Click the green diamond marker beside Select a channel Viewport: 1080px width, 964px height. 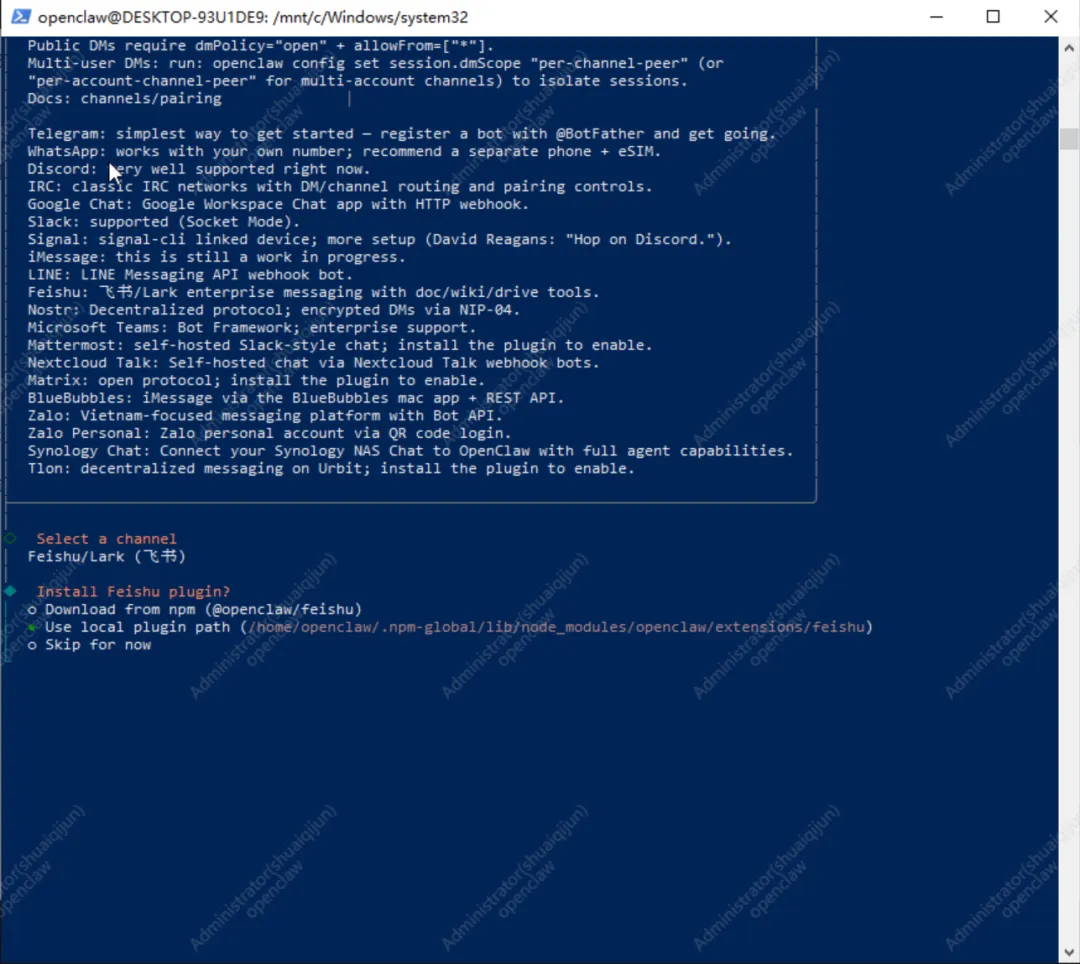point(10,538)
